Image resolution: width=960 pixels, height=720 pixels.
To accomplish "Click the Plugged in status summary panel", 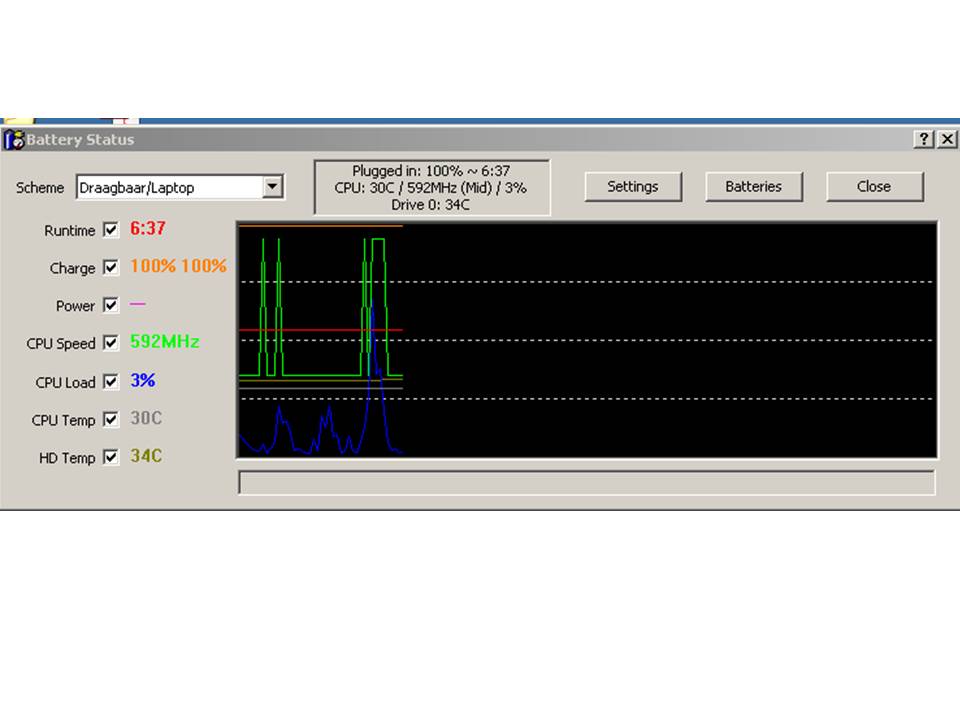I will 432,187.
